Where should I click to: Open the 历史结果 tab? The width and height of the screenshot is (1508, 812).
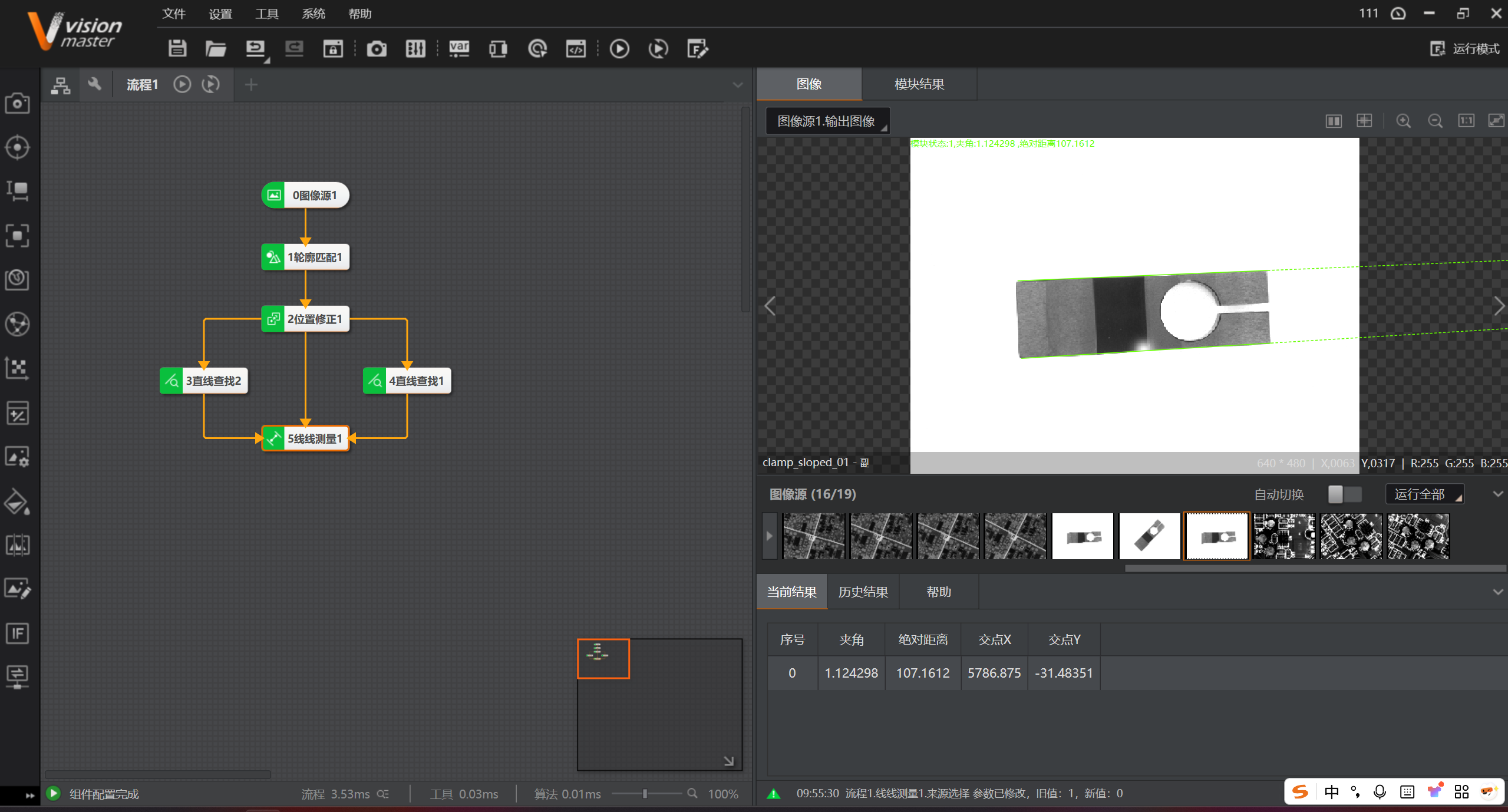pyautogui.click(x=863, y=592)
